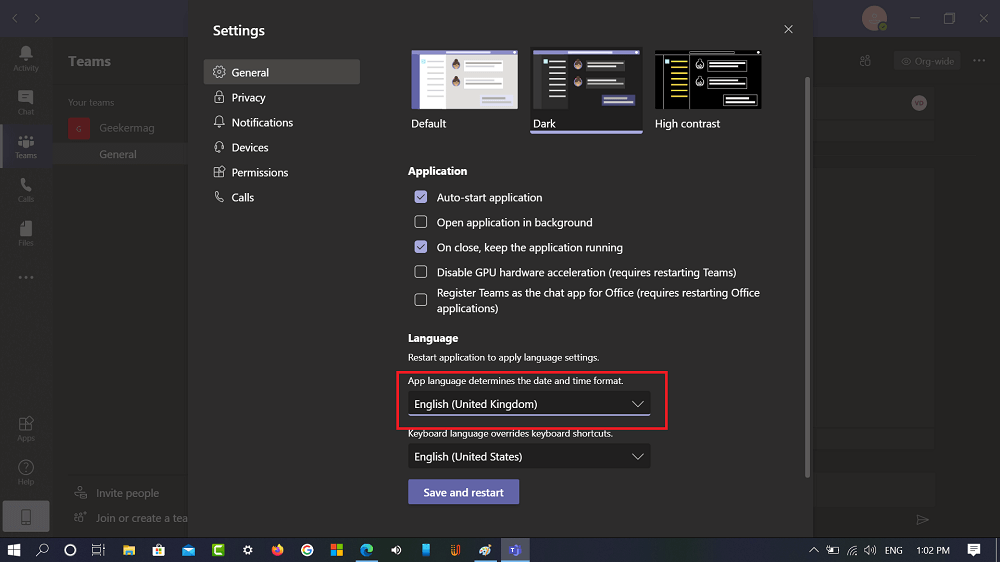Enable Open application in background
This screenshot has height=562, width=1000.
tap(421, 222)
